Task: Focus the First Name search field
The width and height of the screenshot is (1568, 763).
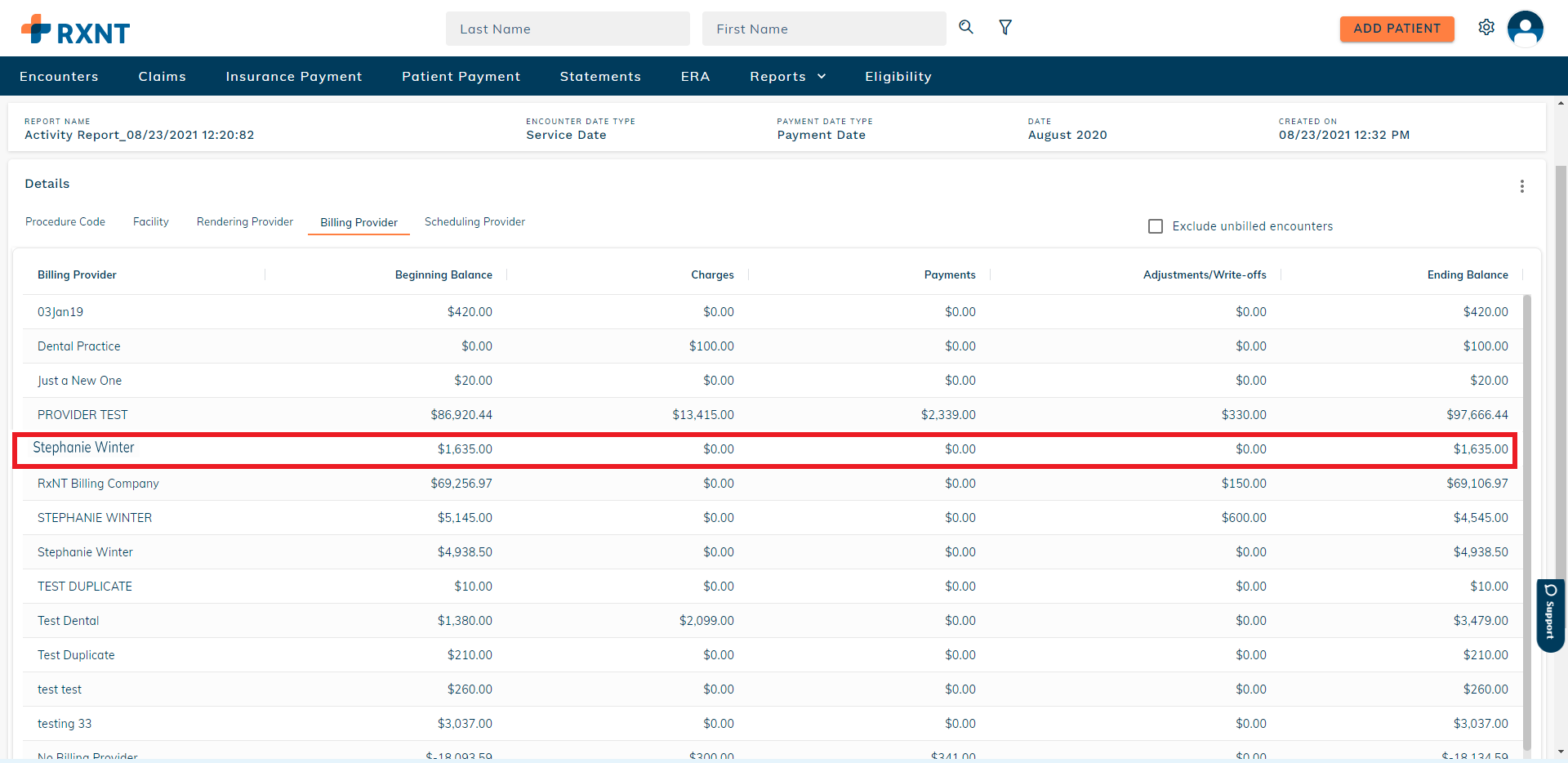Action: (x=824, y=29)
